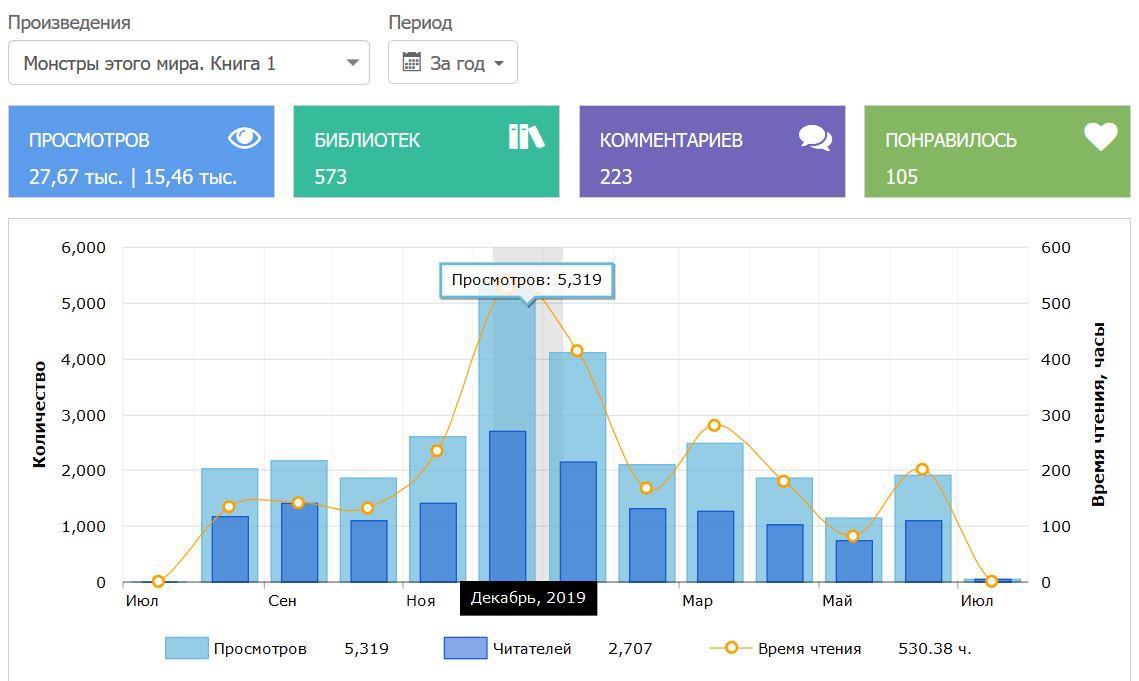Toggle the Просмотров series in the legend
The height and width of the screenshot is (681, 1139).
pos(259,648)
